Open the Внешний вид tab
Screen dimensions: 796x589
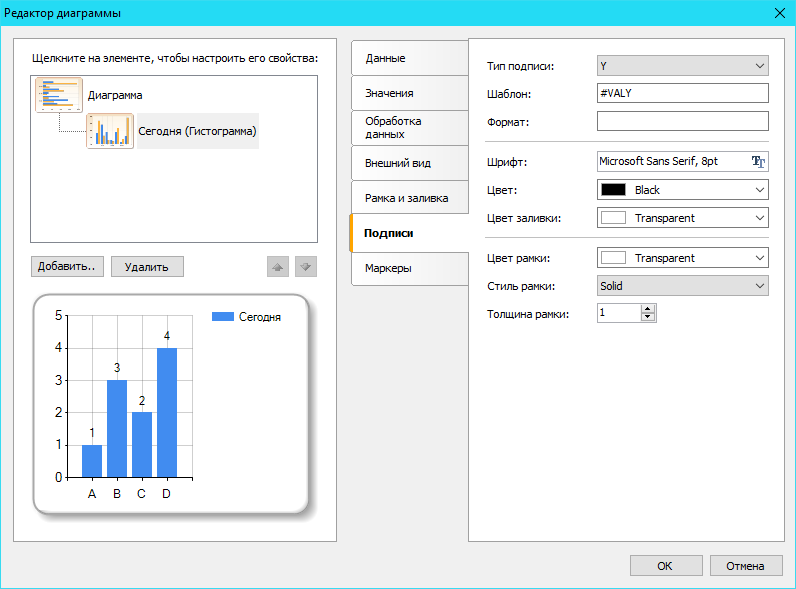click(409, 162)
